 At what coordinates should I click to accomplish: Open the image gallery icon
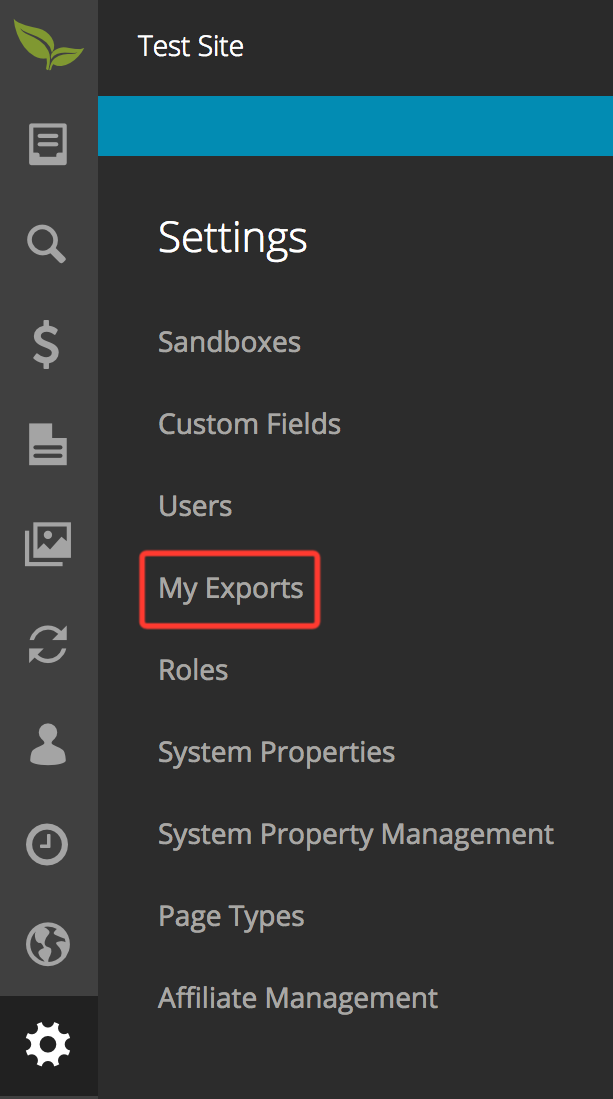pos(48,543)
